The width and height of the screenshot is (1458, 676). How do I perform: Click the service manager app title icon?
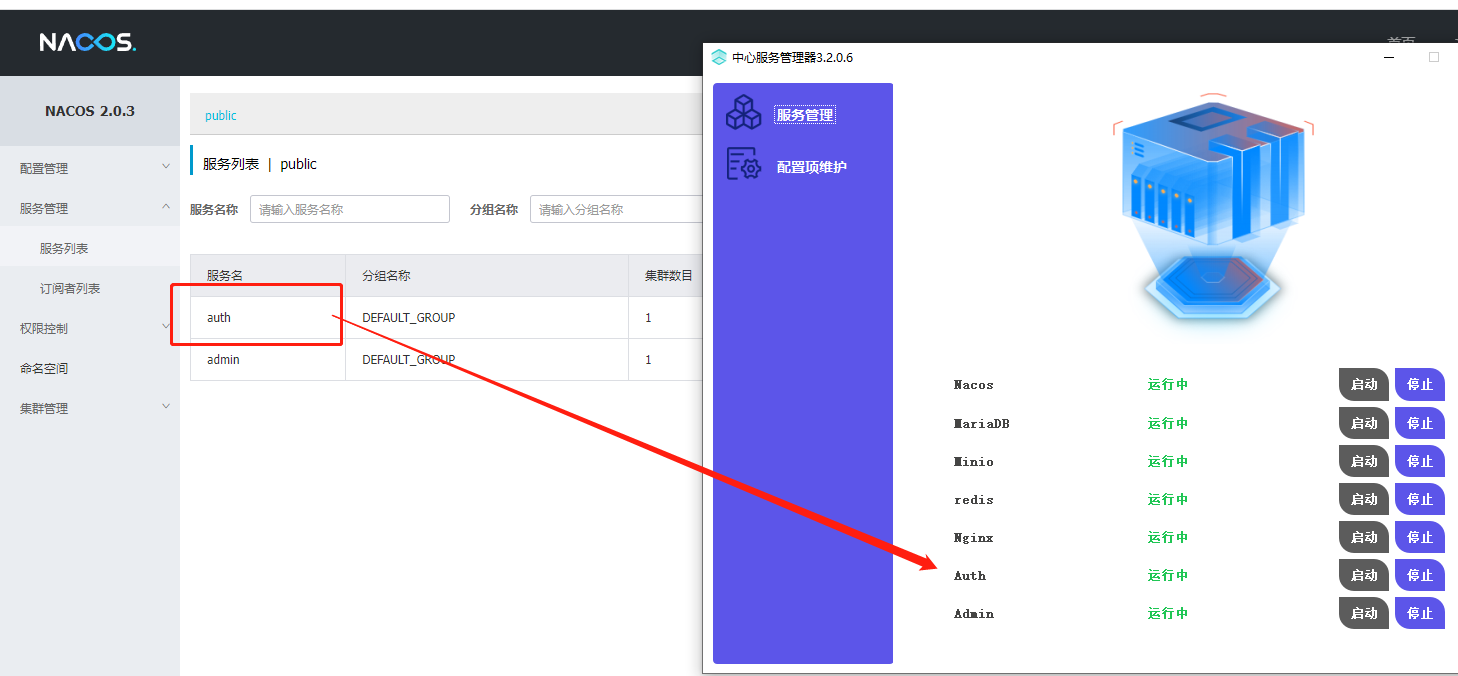(719, 58)
